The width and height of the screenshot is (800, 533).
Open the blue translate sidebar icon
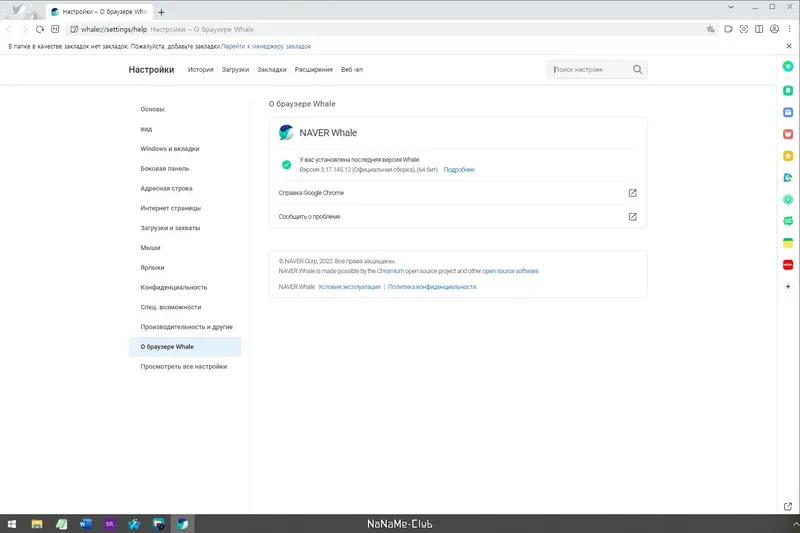(x=788, y=177)
